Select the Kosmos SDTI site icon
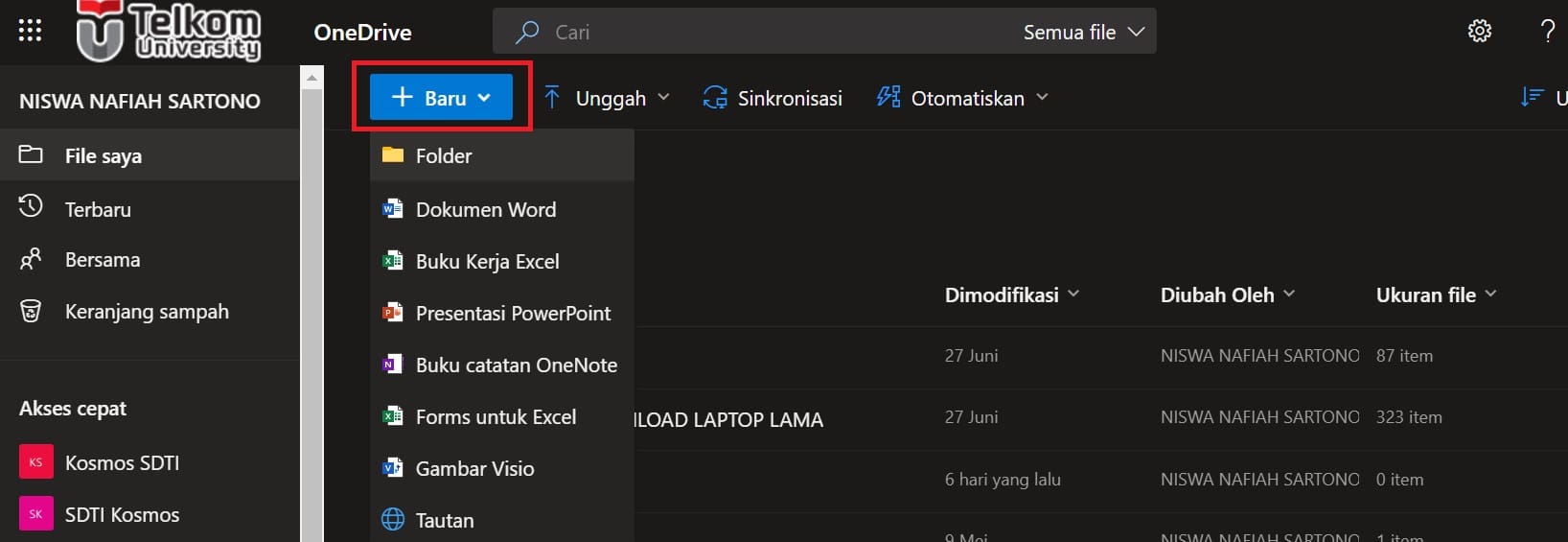This screenshot has height=542, width=1568. coord(35,462)
